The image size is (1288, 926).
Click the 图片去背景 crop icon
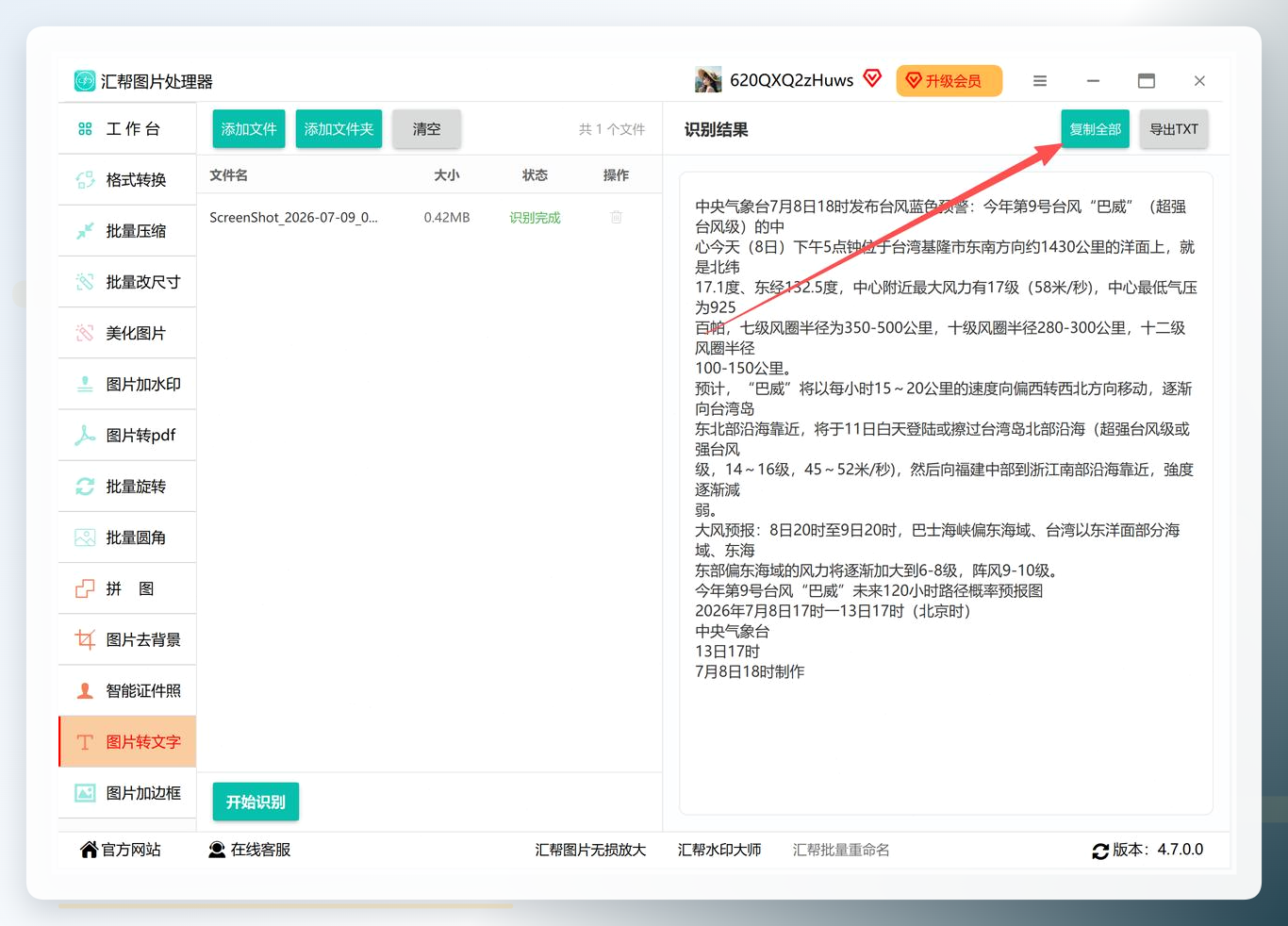click(x=85, y=639)
